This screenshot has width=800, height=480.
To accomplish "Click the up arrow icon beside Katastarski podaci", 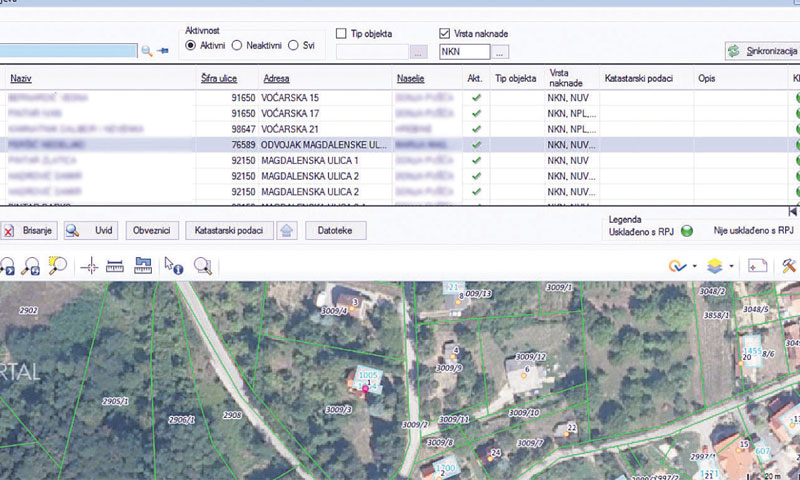I will [x=287, y=230].
